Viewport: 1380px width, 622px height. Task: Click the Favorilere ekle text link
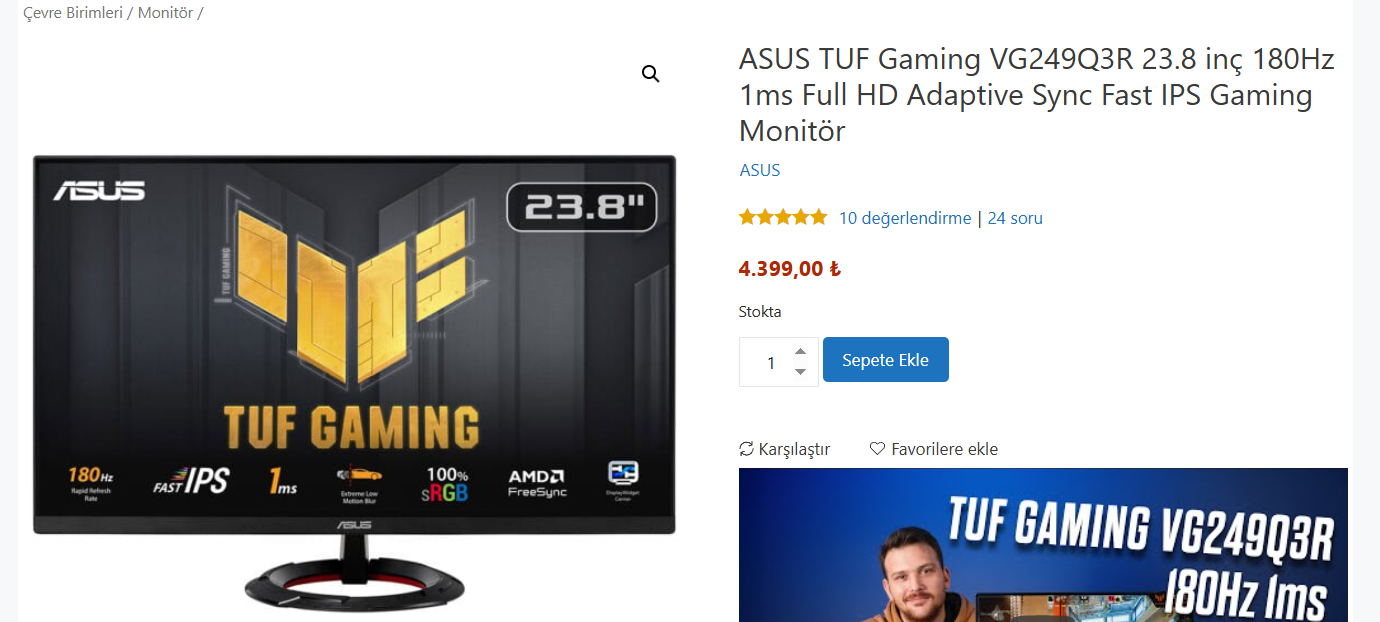[x=945, y=449]
